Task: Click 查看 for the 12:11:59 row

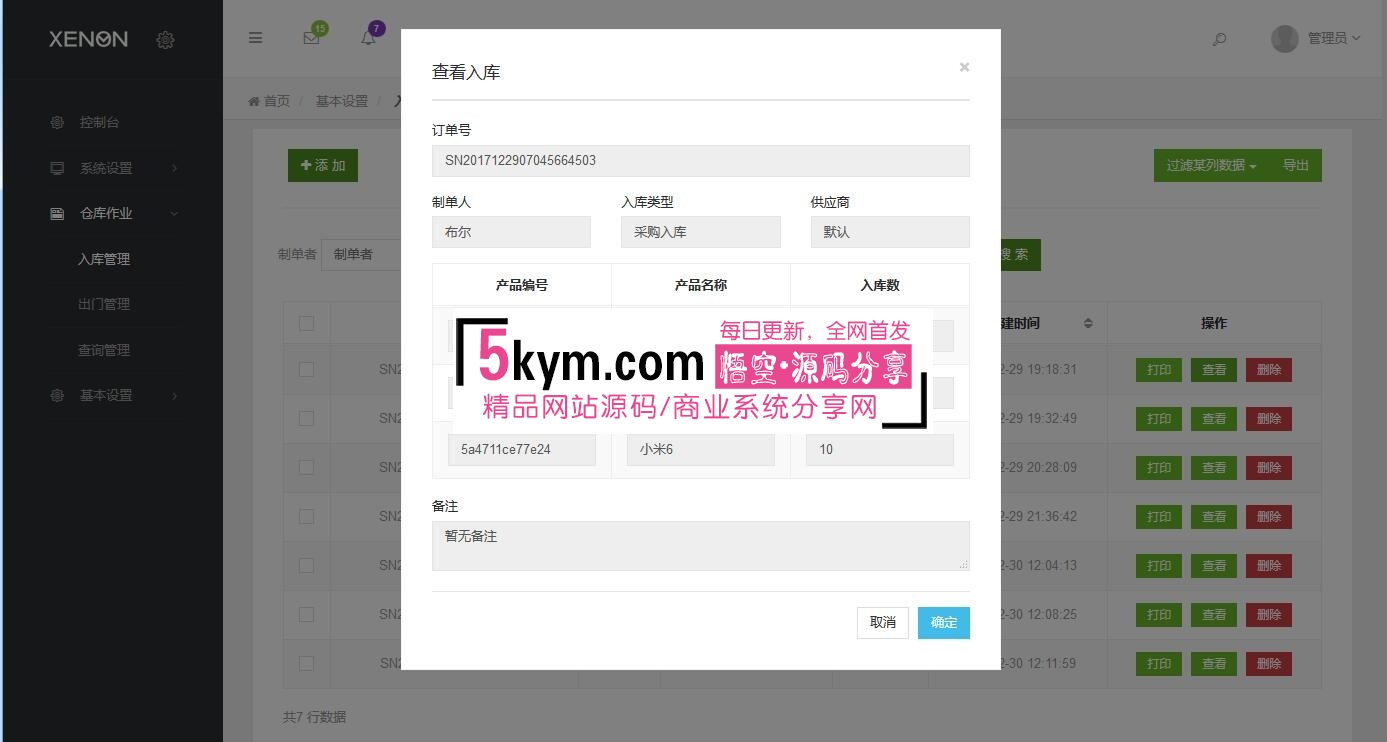Action: (x=1214, y=664)
